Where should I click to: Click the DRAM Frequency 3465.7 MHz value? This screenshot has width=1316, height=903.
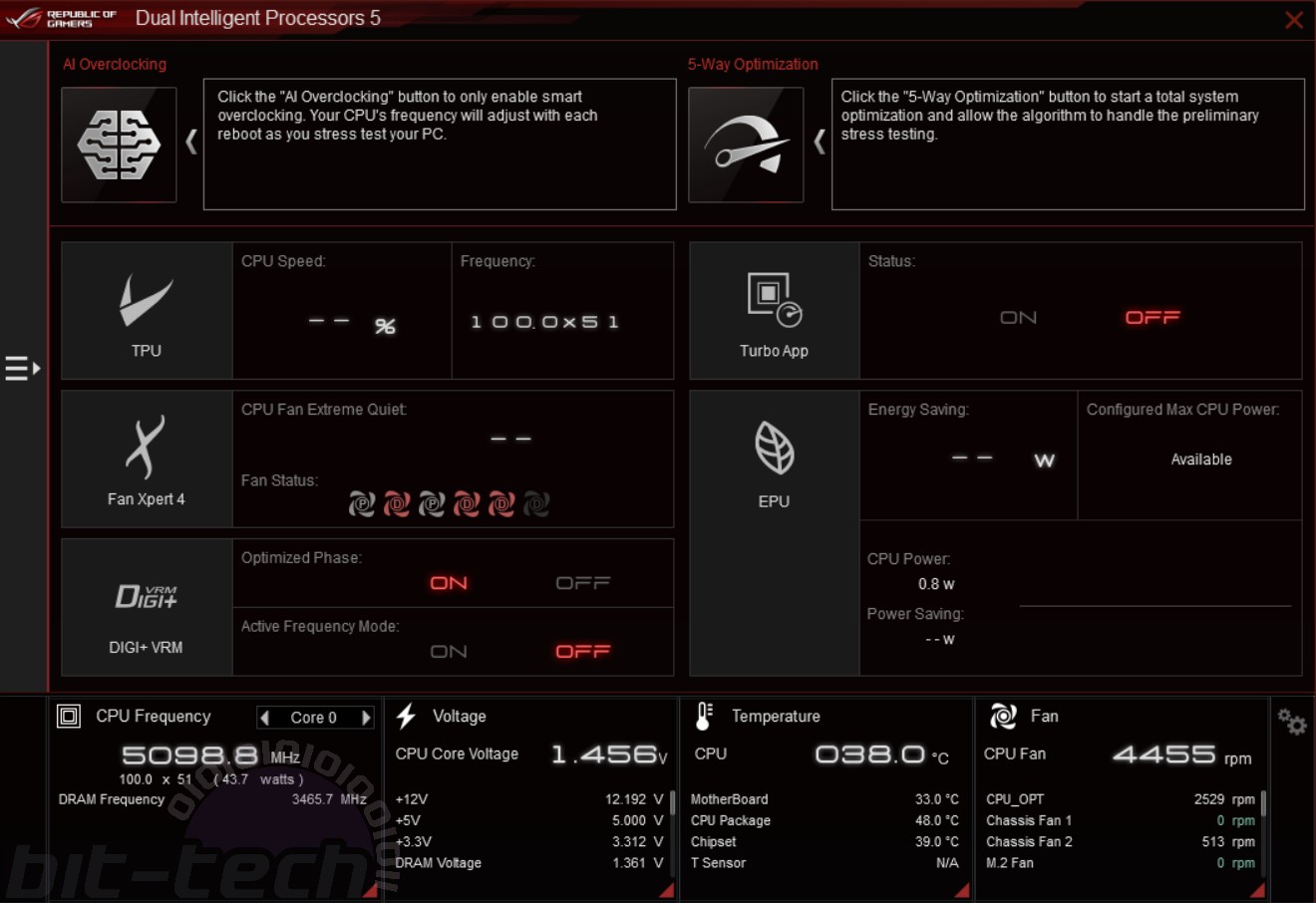(329, 799)
